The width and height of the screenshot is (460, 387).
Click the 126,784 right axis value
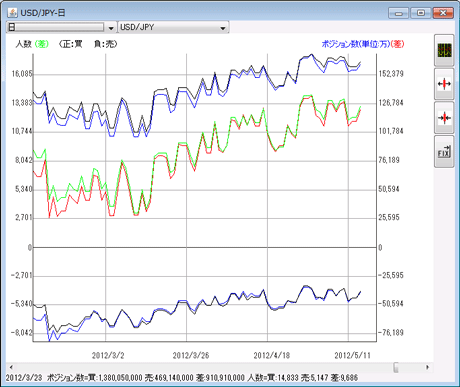[x=391, y=103]
